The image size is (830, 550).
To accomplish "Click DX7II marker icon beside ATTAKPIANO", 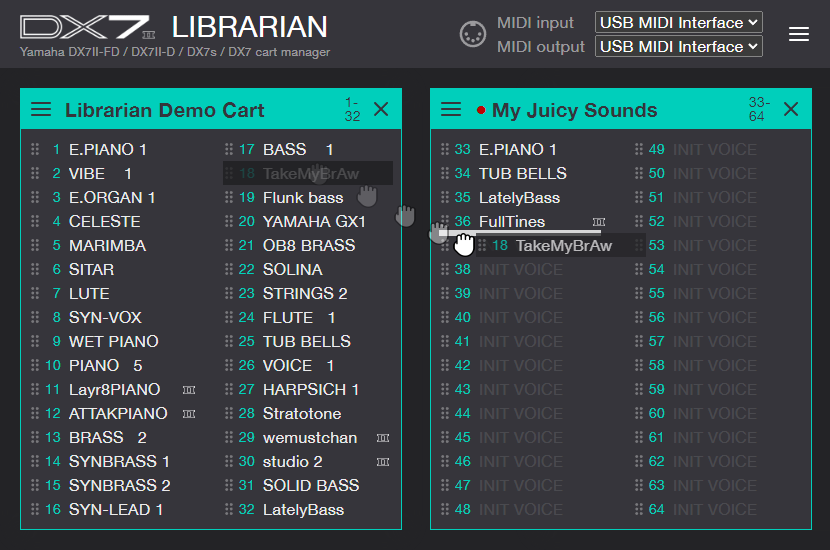I will click(x=189, y=414).
